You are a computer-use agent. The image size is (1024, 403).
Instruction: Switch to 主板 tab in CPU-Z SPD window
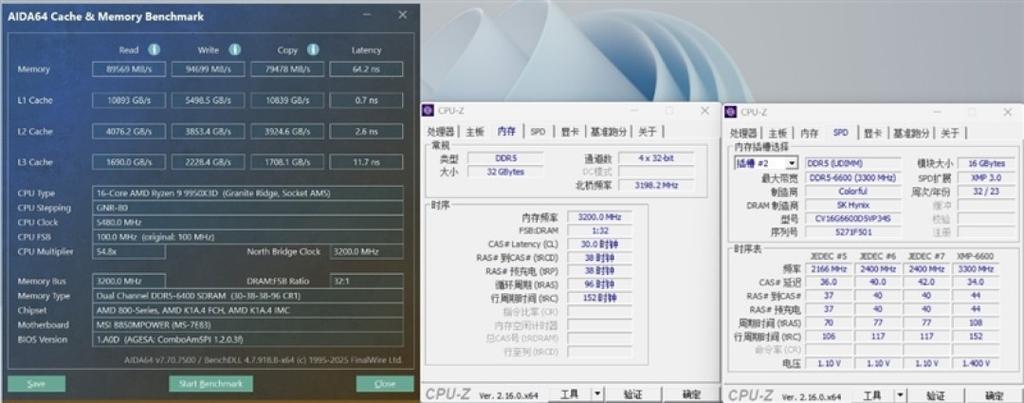[x=778, y=133]
